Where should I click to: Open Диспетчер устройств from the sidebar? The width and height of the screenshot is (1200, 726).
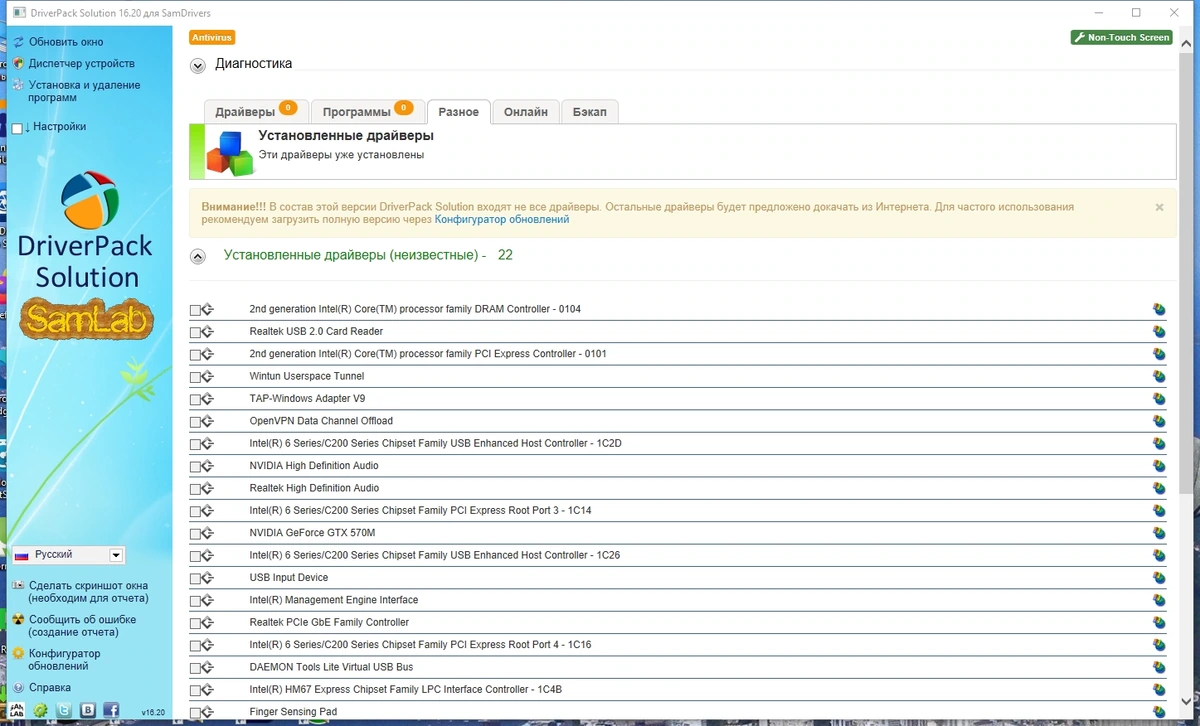(x=82, y=64)
